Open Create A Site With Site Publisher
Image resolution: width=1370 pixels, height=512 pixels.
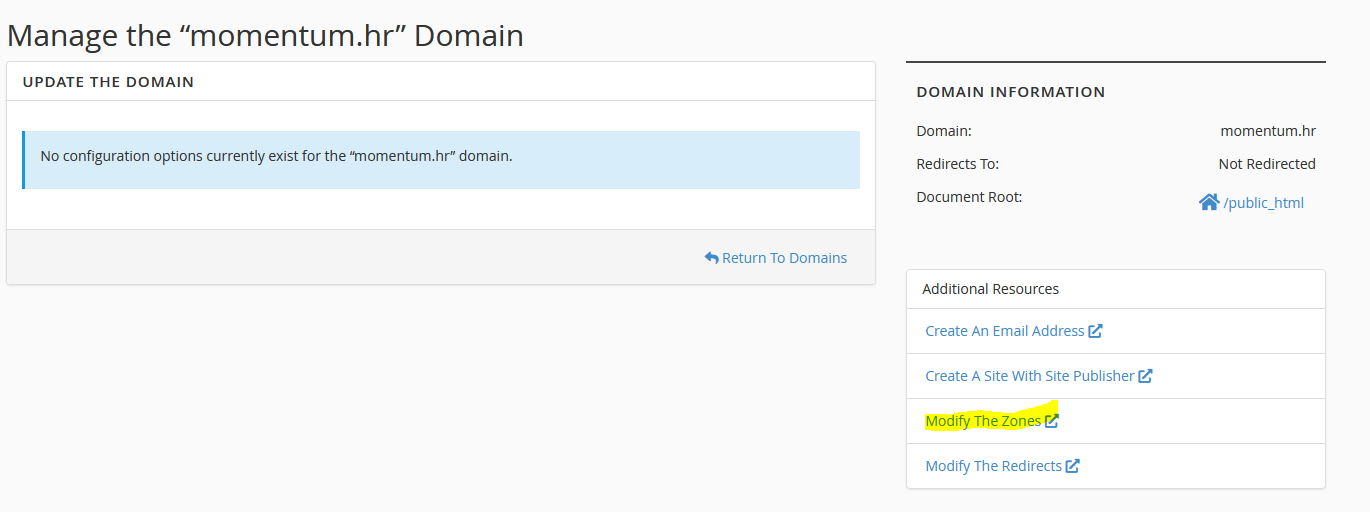point(1029,376)
